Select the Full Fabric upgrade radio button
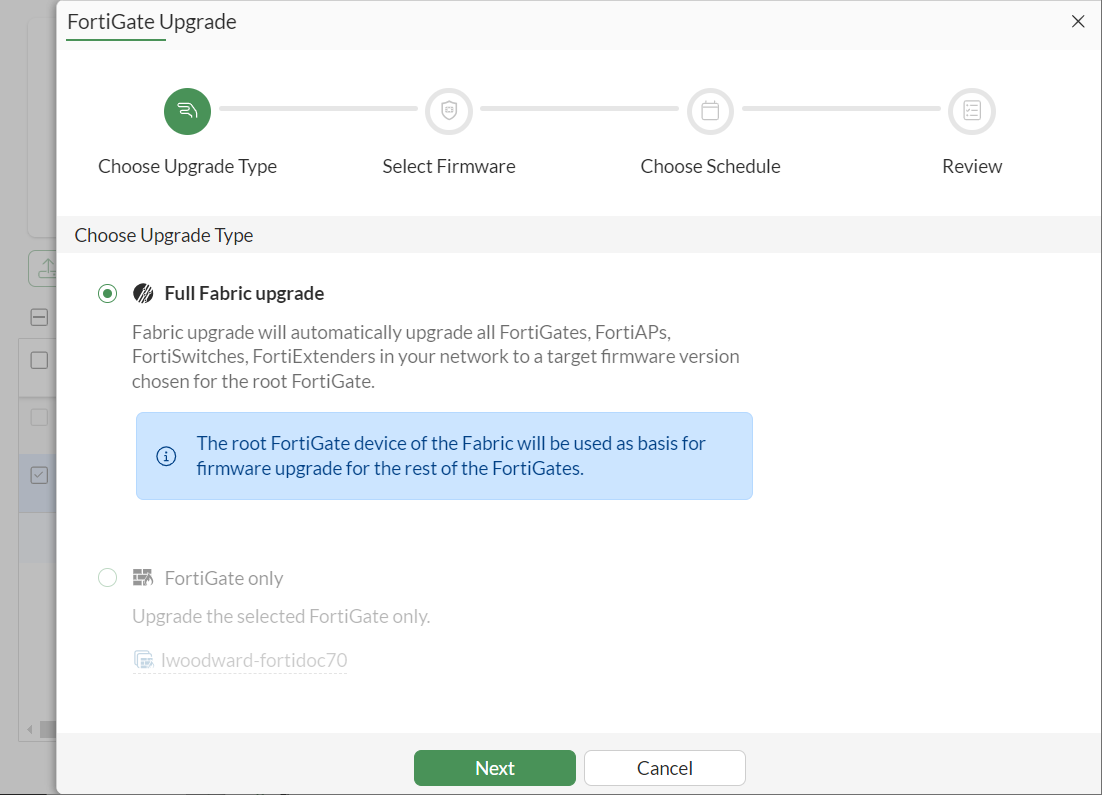 (107, 293)
